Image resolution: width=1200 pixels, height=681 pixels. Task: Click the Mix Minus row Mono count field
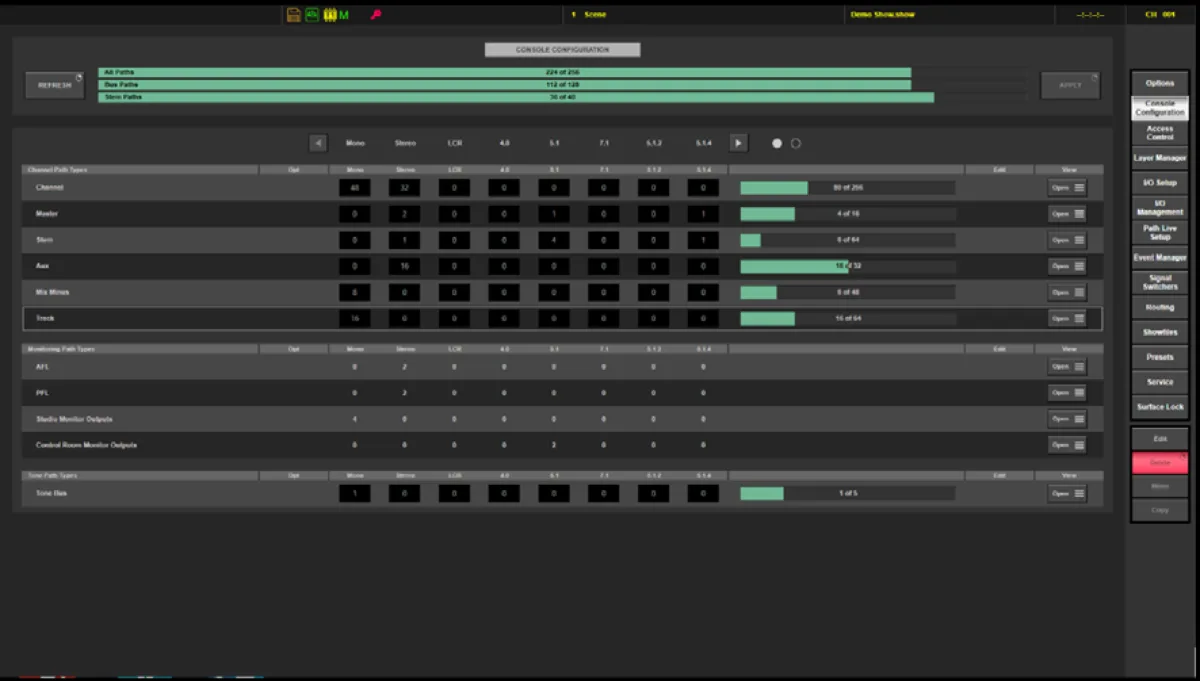[354, 292]
